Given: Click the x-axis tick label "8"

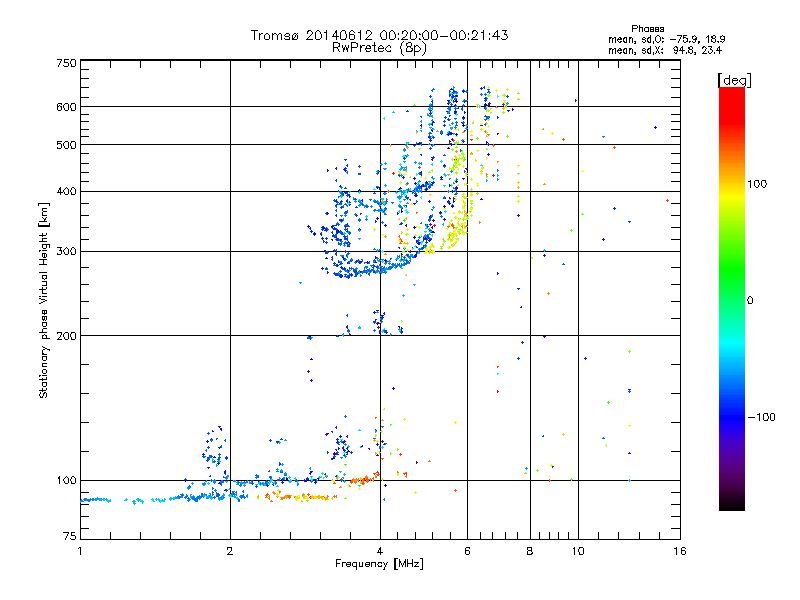Looking at the screenshot, I should tap(530, 551).
